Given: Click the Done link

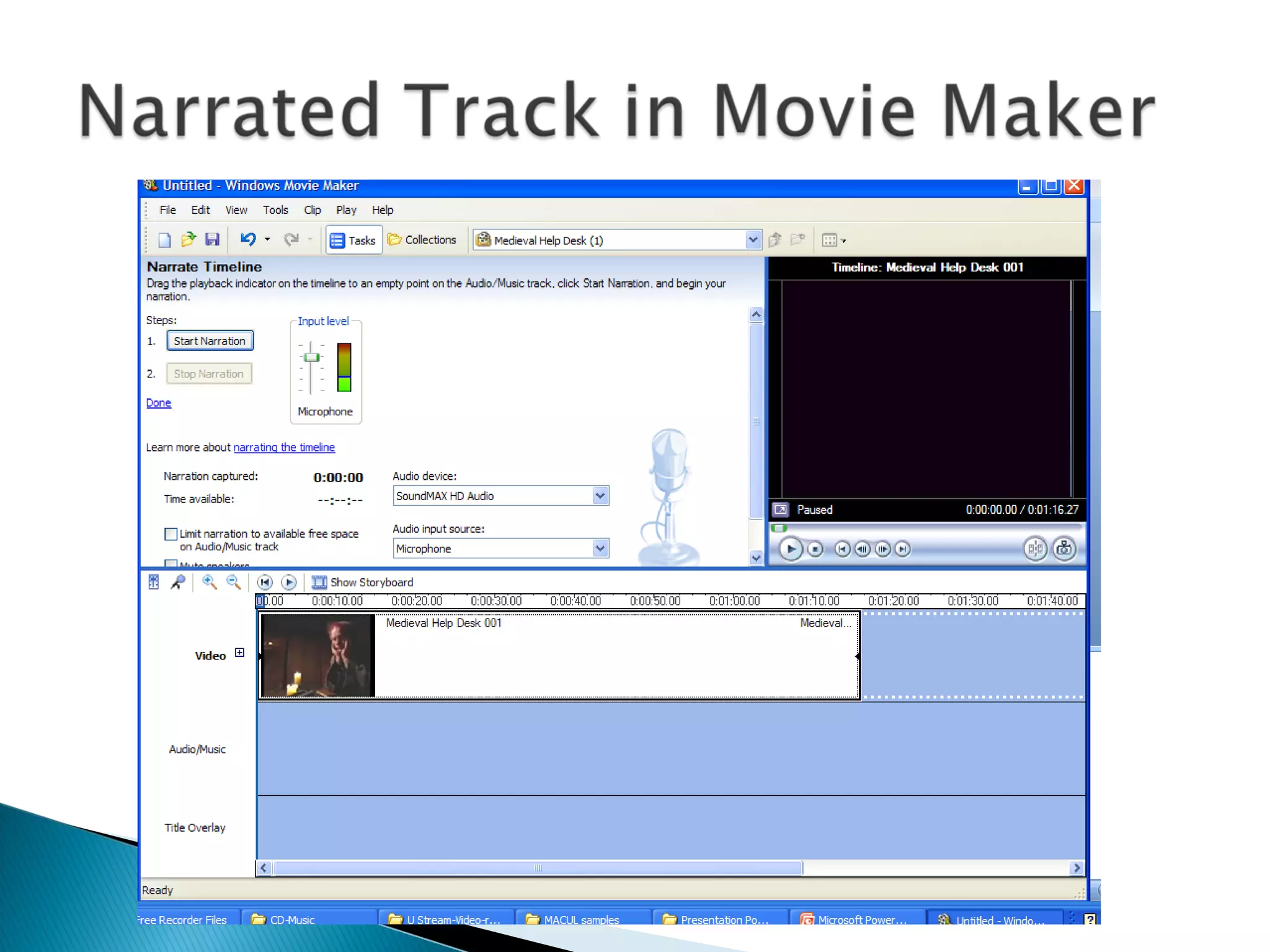Looking at the screenshot, I should (x=158, y=403).
